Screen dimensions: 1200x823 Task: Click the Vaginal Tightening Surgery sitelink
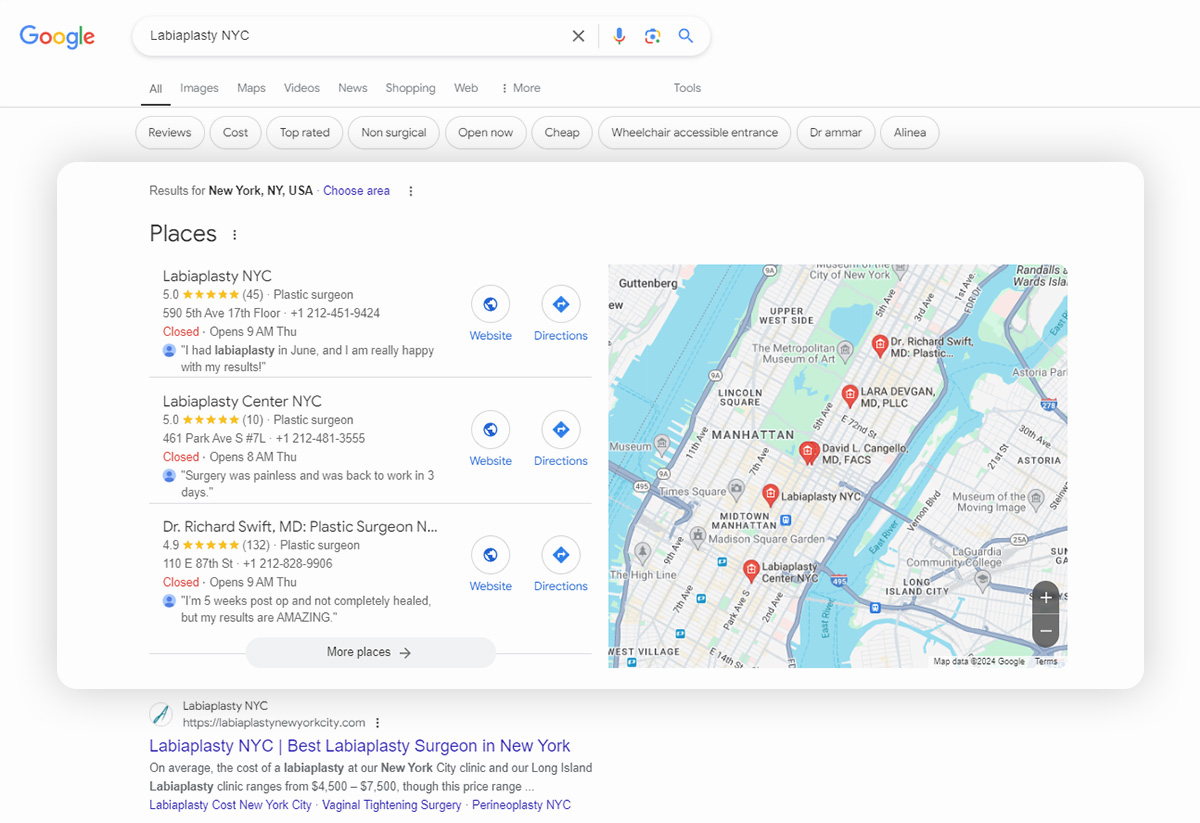coord(392,805)
